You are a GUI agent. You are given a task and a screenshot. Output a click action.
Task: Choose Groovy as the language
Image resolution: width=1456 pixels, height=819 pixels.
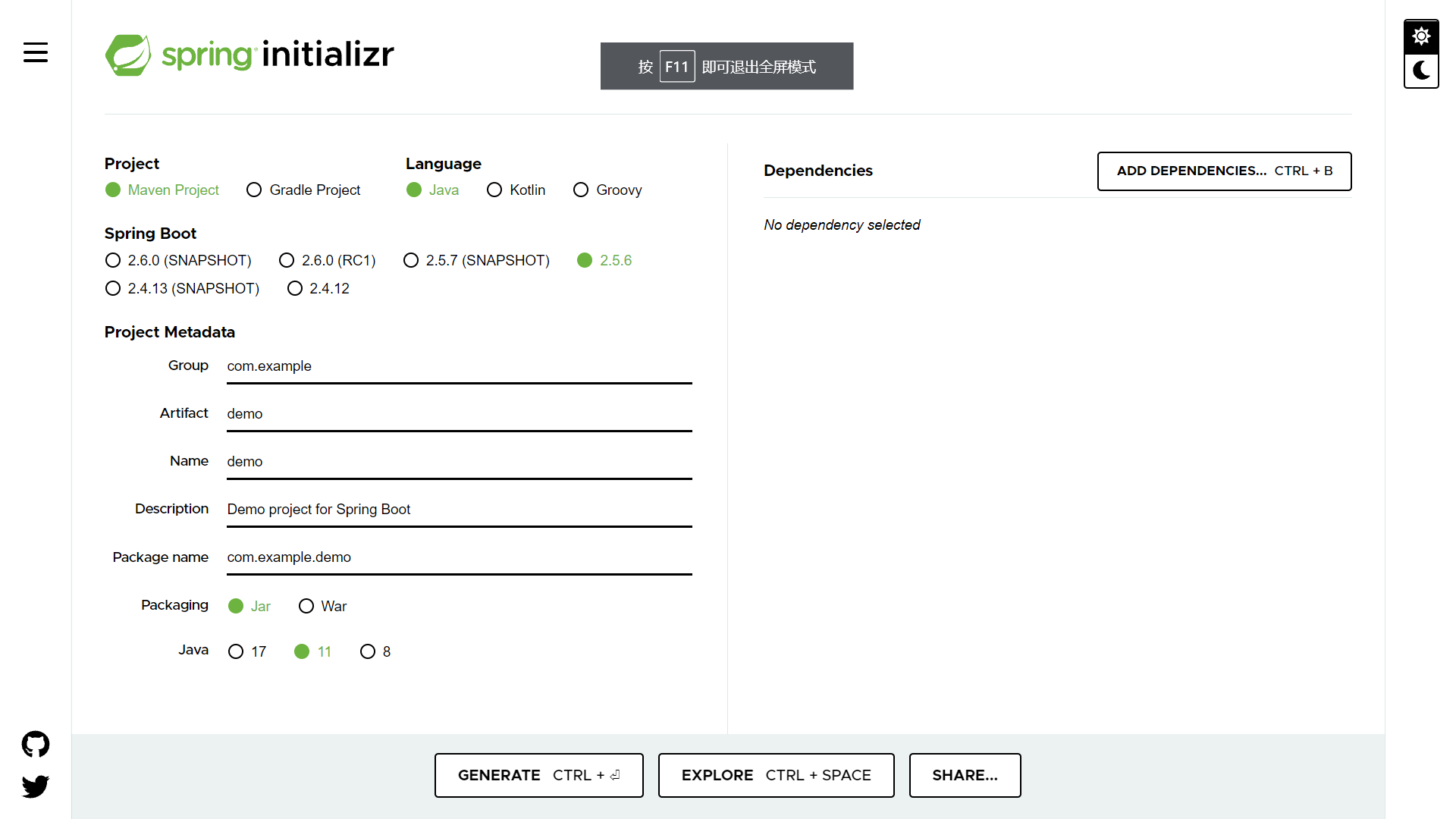(607, 190)
